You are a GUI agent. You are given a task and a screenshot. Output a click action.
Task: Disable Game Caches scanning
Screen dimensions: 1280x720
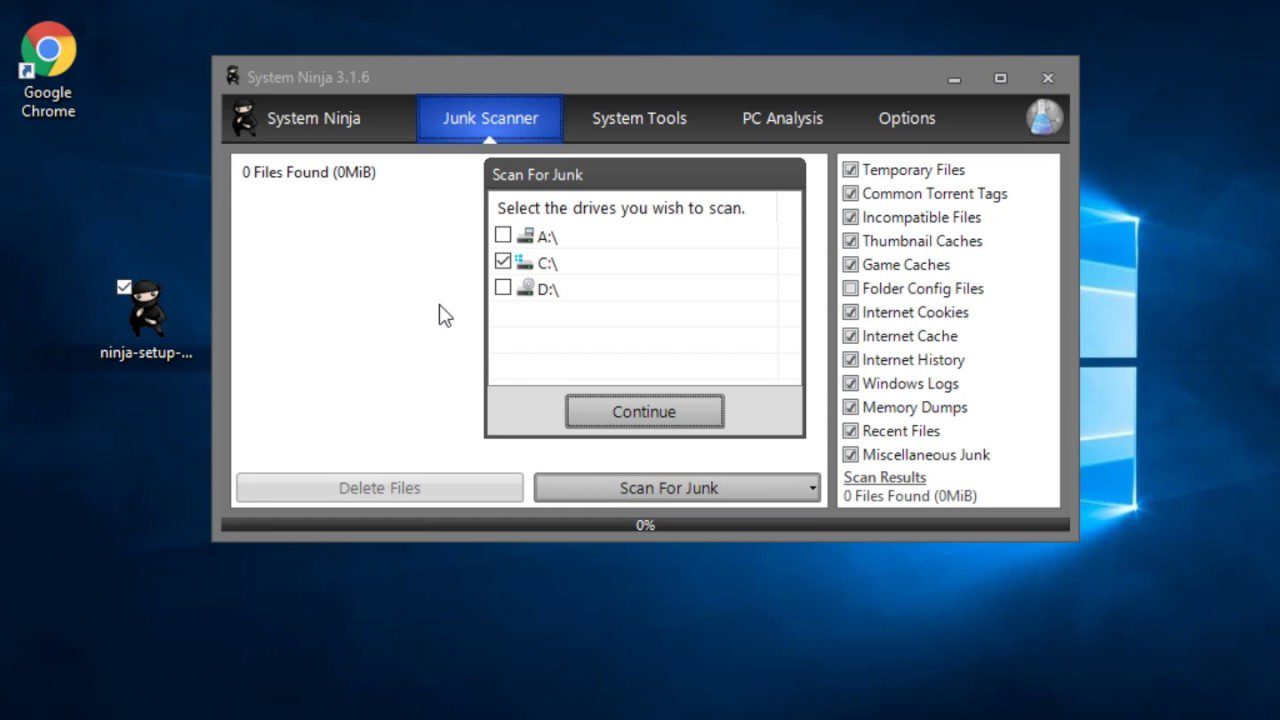click(850, 265)
